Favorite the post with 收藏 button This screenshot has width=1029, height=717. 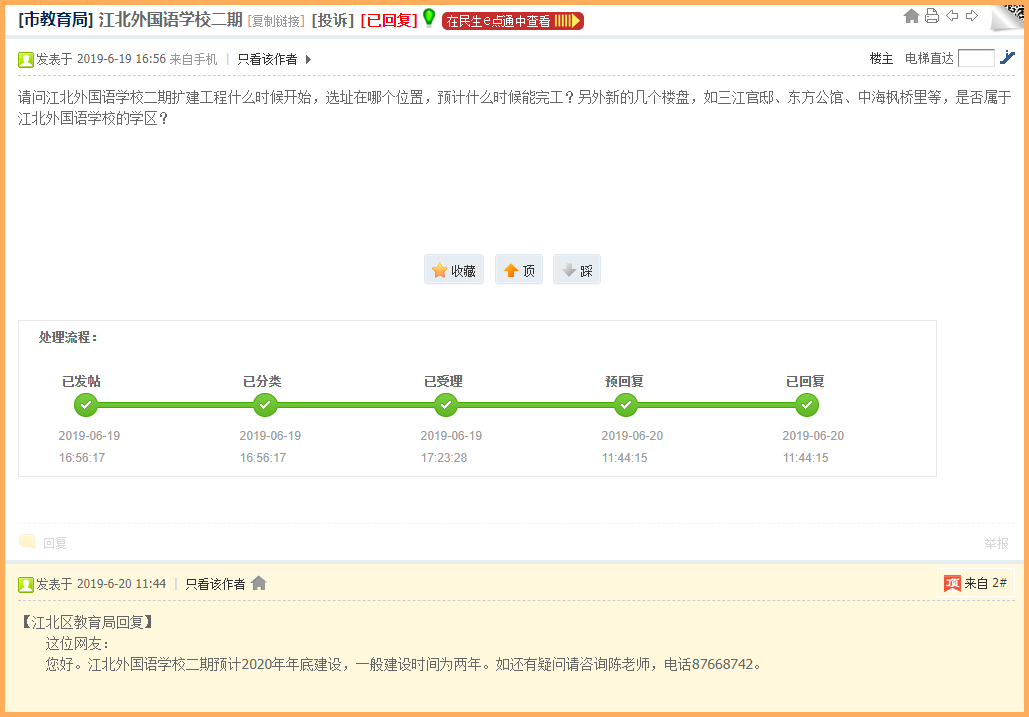[x=454, y=270]
